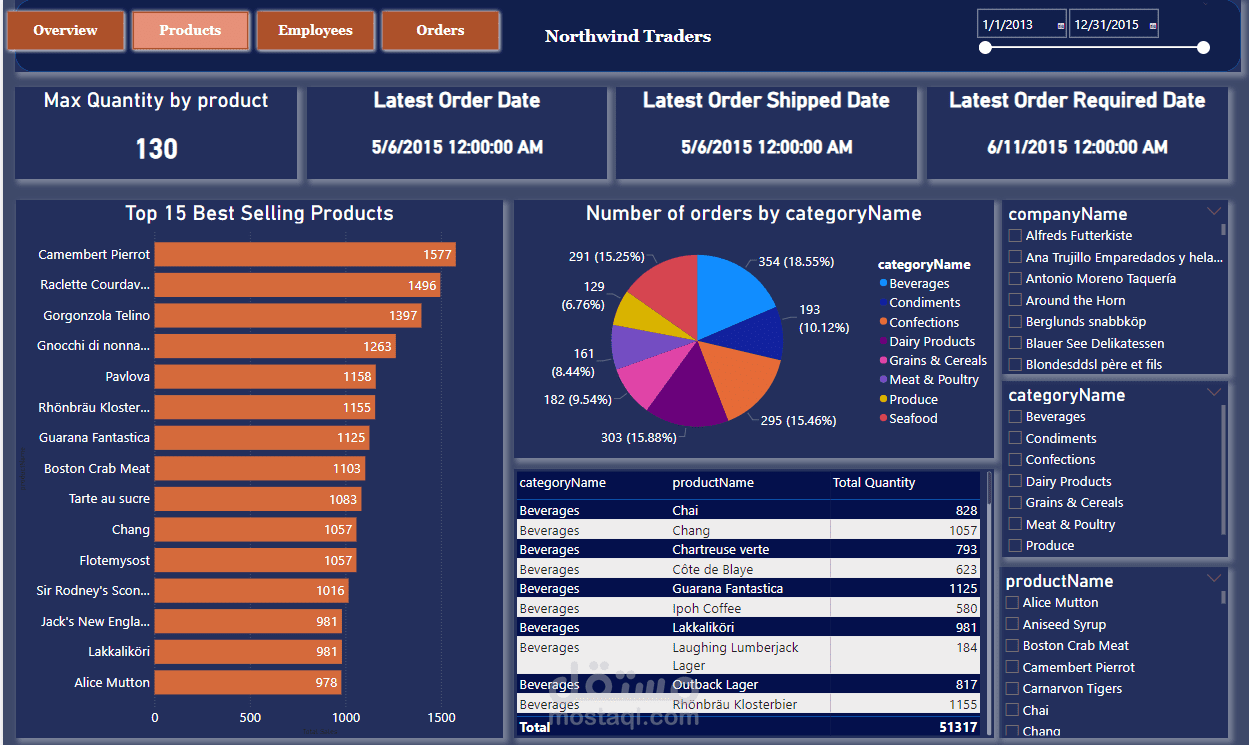This screenshot has width=1249, height=745.
Task: Sort table by categoryName column header
Action: click(562, 483)
